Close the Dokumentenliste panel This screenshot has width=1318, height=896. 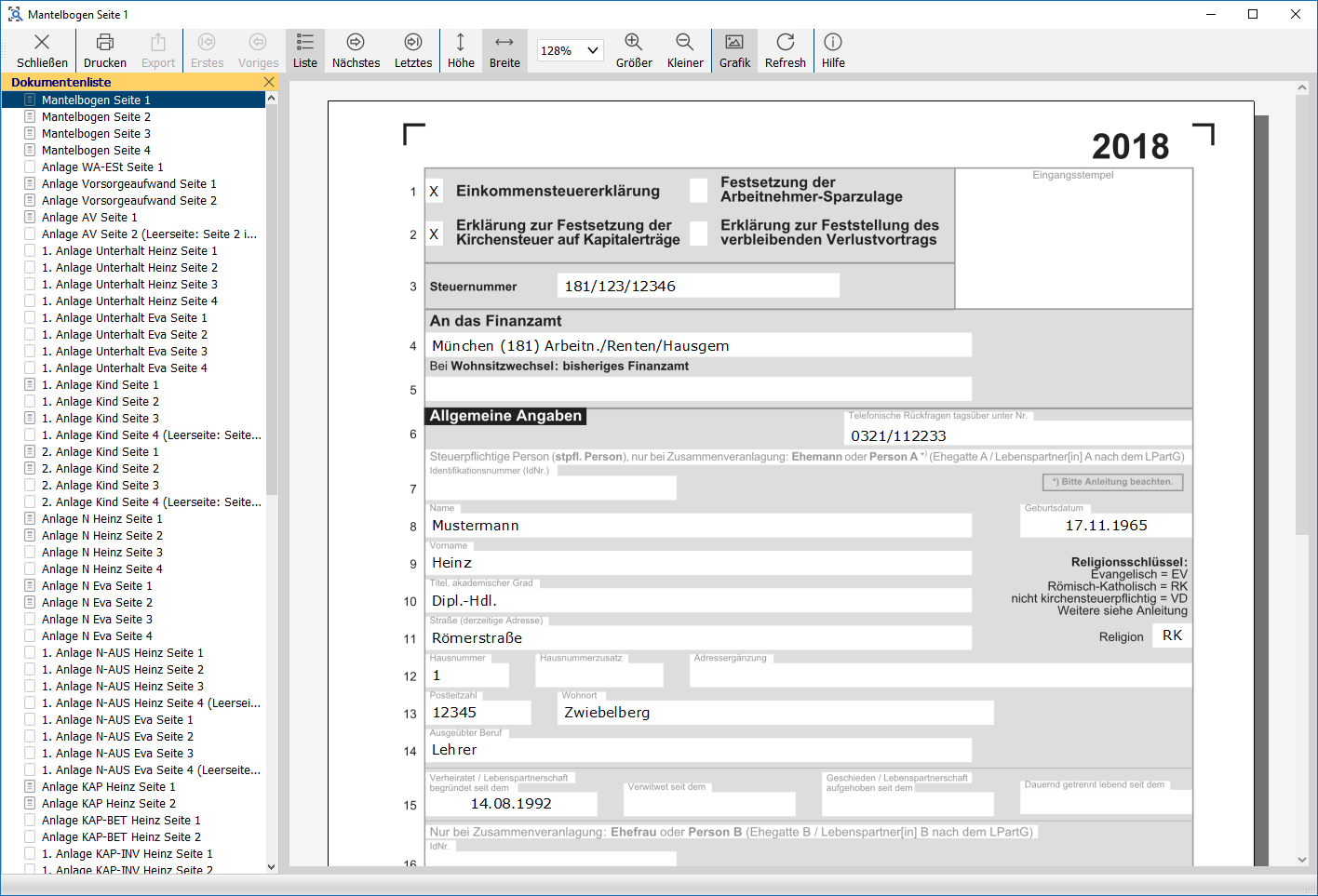pos(269,82)
